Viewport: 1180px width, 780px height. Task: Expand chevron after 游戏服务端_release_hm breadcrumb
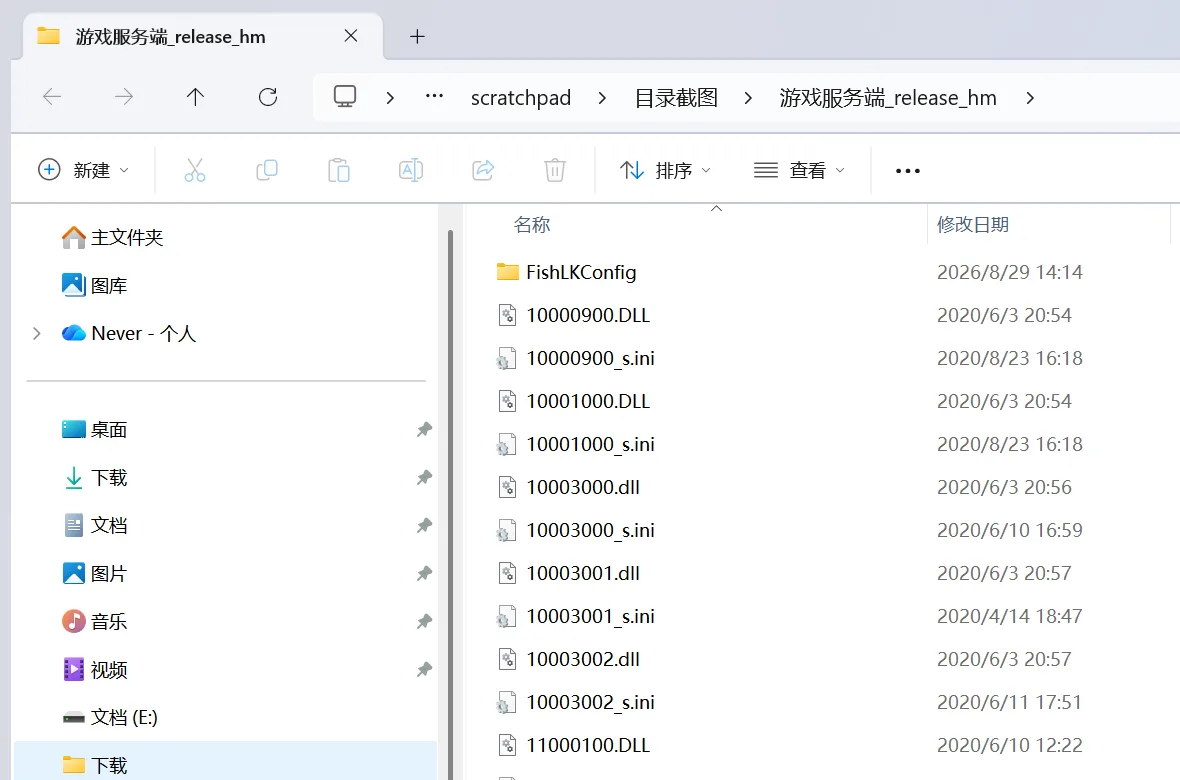pos(1029,97)
